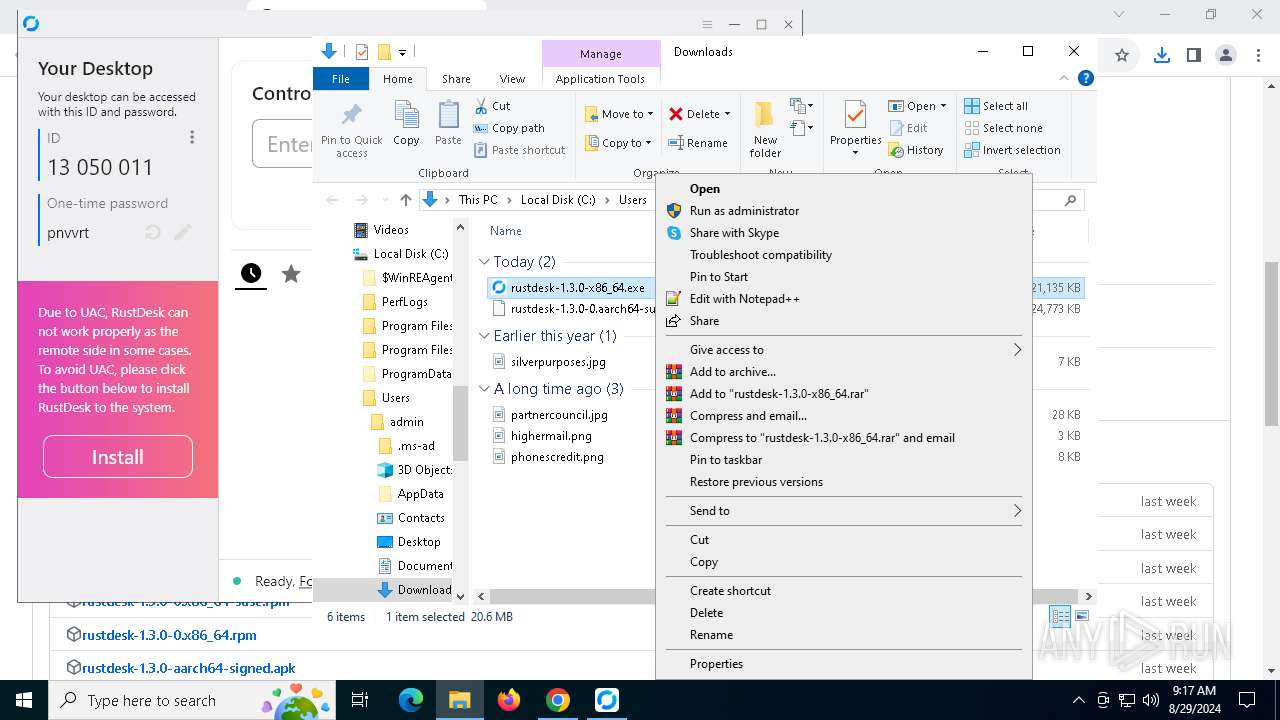This screenshot has height=720, width=1280.
Task: Select Create shortcut from the context menu
Action: [843, 591]
